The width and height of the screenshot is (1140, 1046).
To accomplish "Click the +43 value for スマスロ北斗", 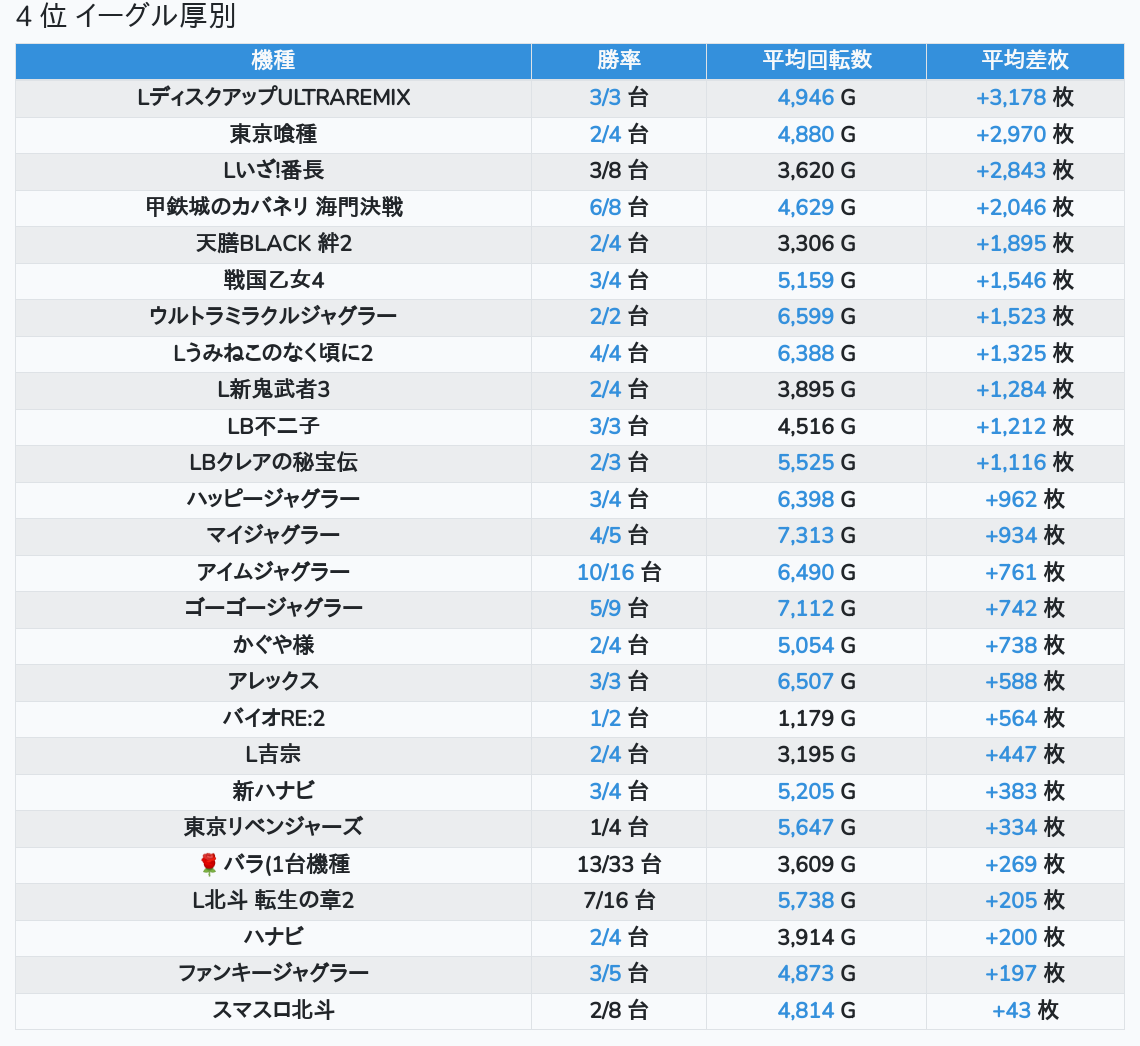I will pyautogui.click(x=1011, y=1010).
